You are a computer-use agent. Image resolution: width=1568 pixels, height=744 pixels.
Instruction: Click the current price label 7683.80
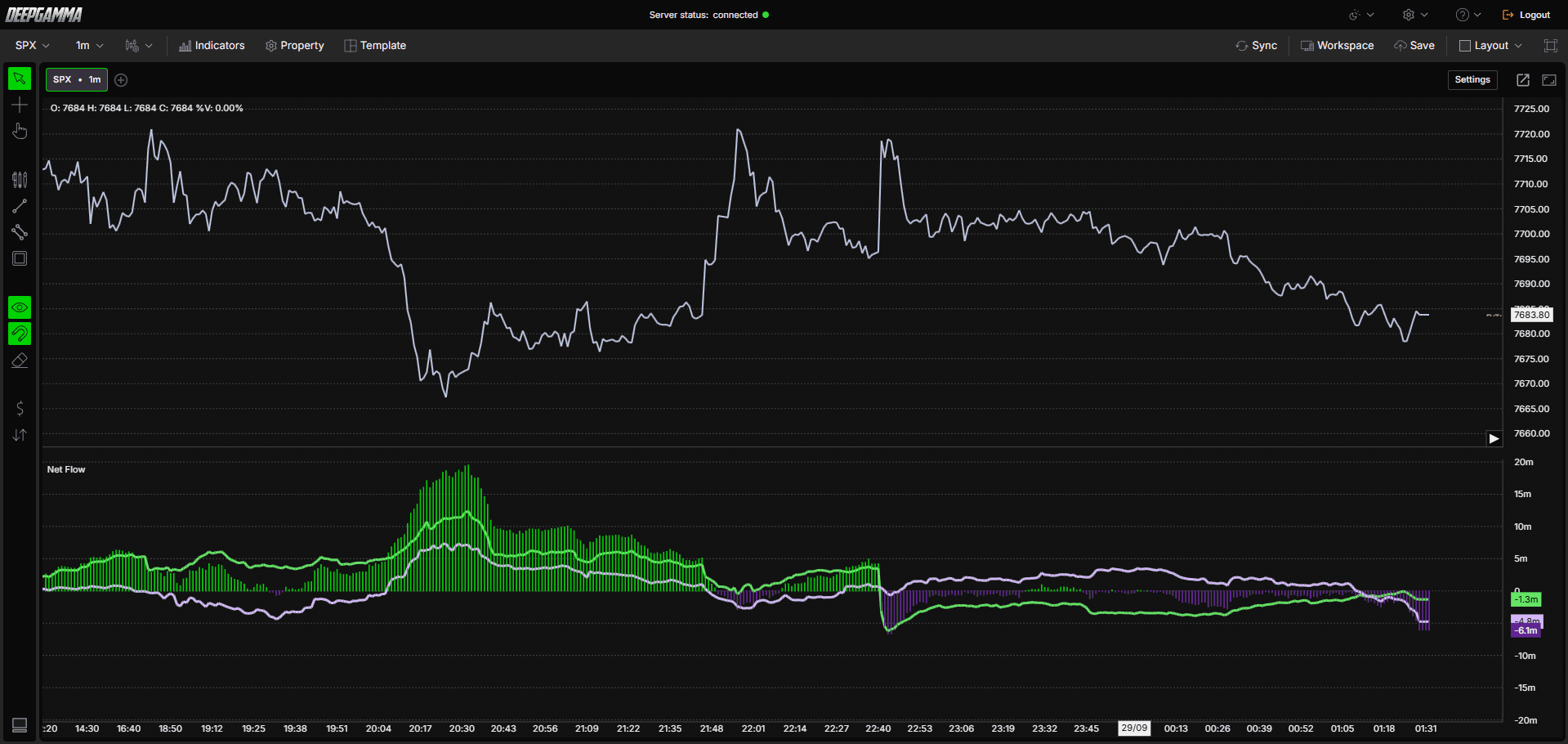1532,315
